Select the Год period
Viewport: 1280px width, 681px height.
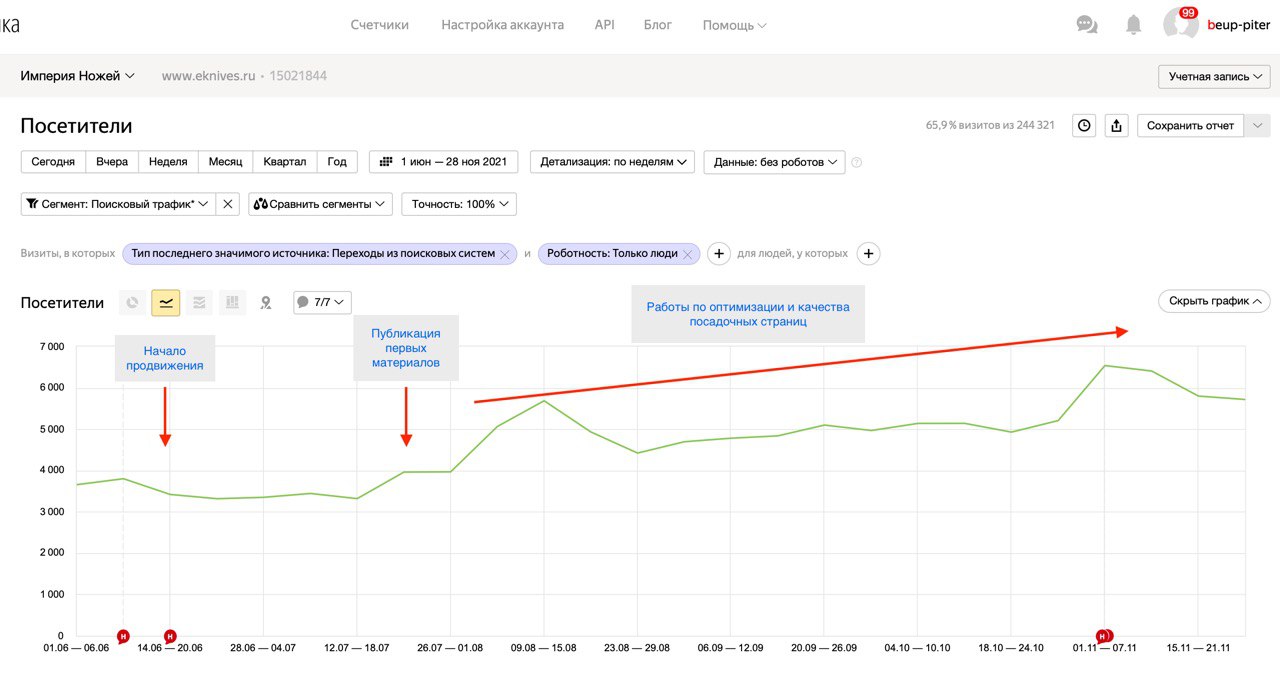337,162
